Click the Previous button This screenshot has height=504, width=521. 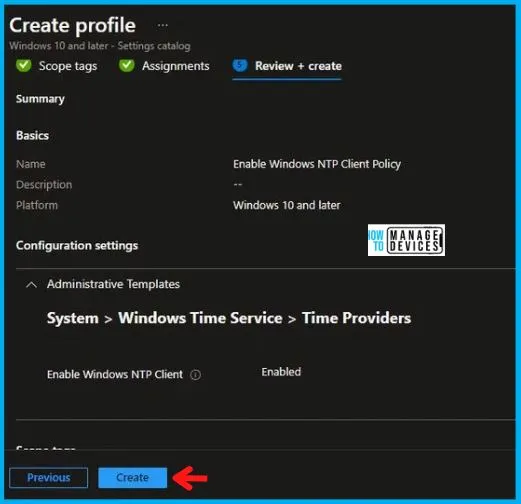(49, 478)
